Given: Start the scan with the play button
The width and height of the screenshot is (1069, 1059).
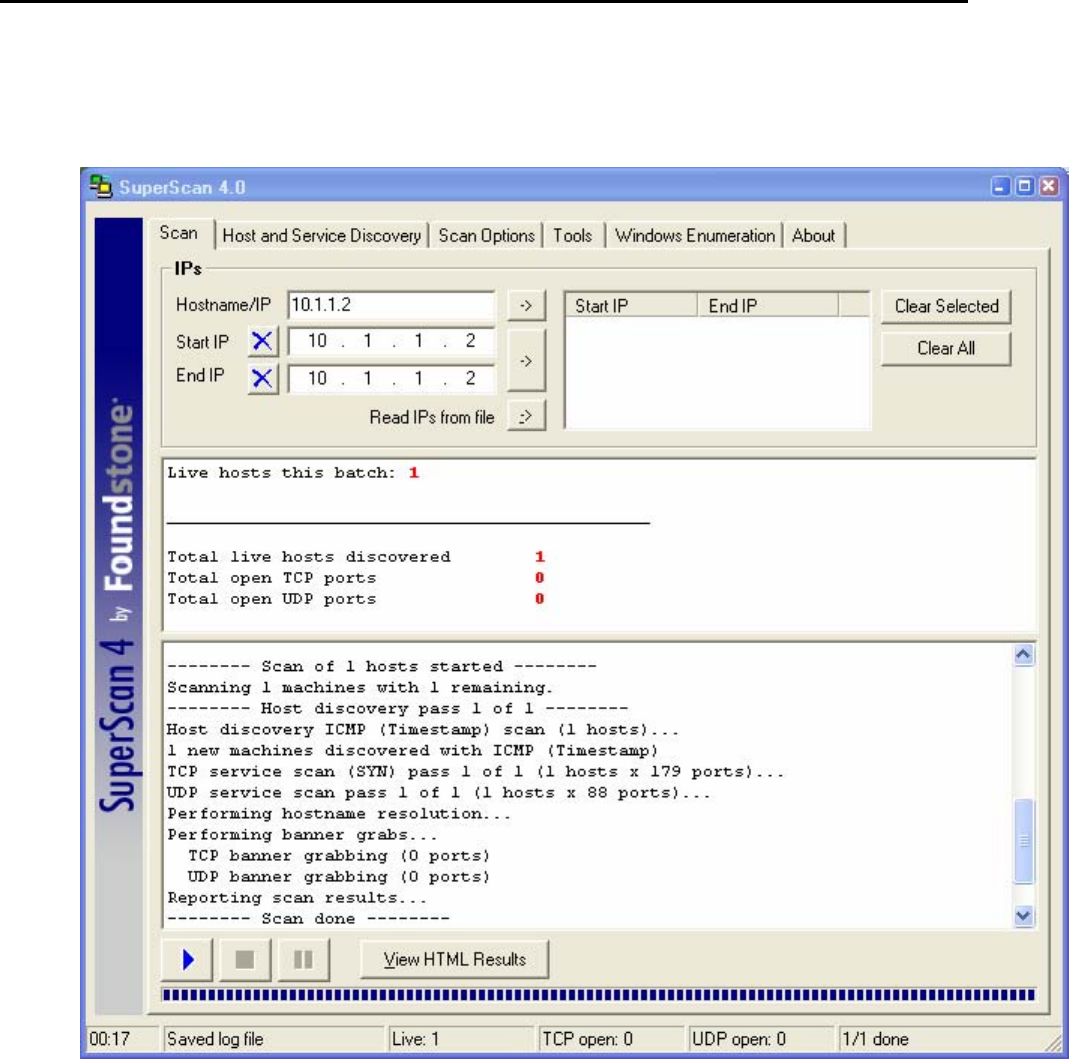Looking at the screenshot, I should 187,959.
